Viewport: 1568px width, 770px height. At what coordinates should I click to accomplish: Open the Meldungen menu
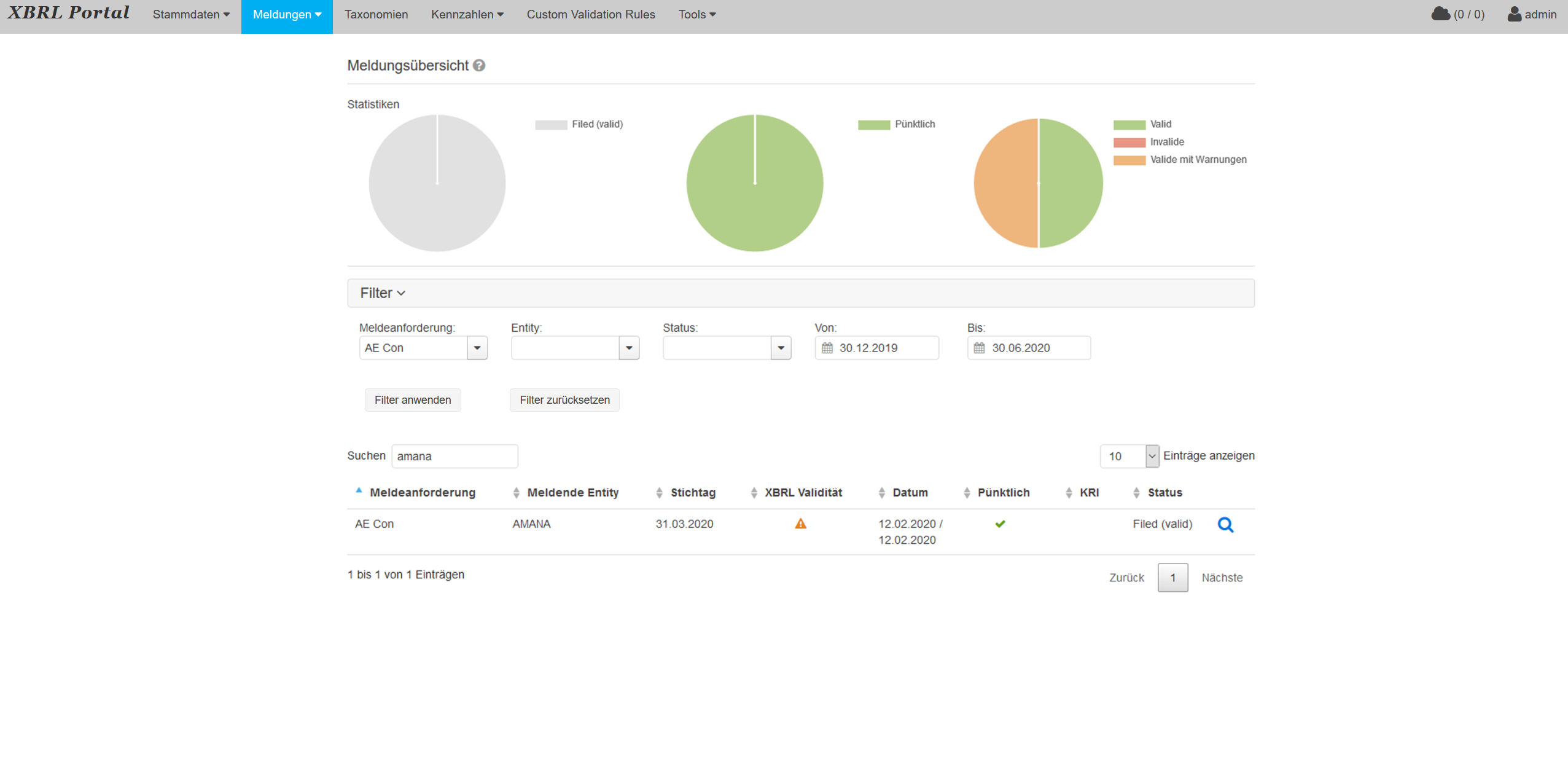pos(286,14)
